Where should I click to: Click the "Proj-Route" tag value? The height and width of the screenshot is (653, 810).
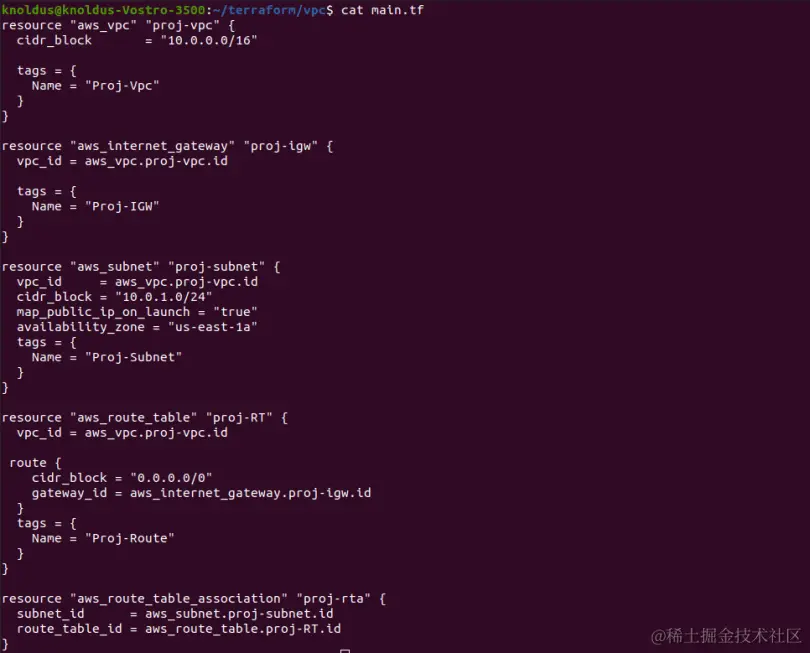(x=130, y=538)
